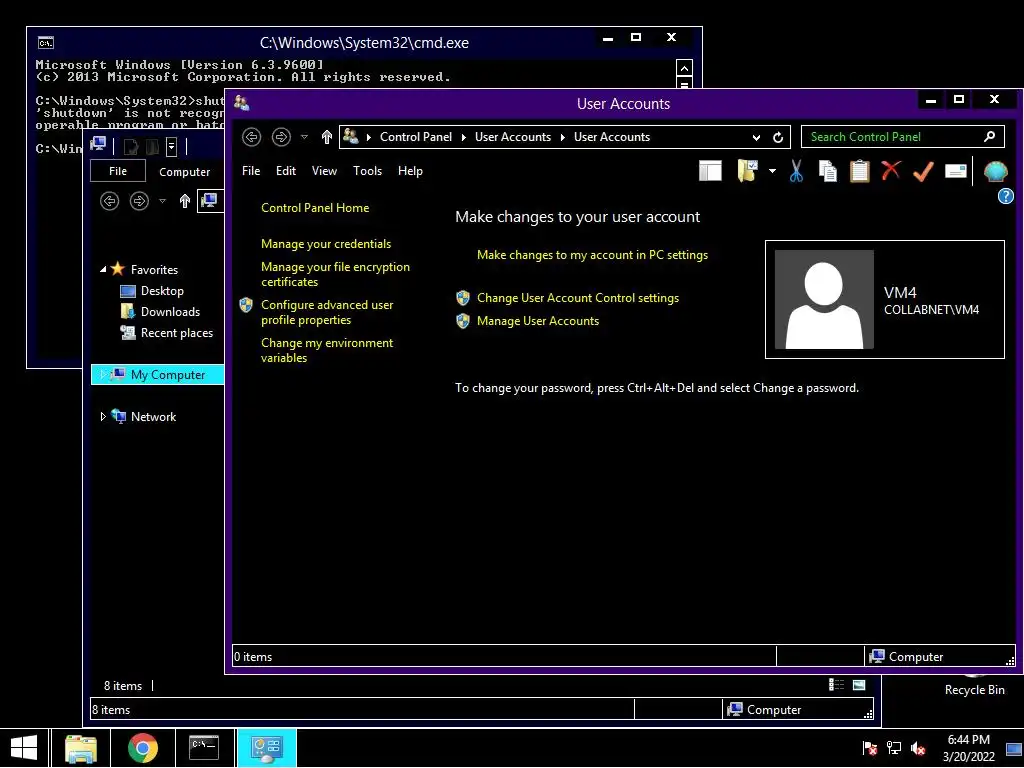
Task: Open Change my environment variables link
Action: [x=327, y=350]
